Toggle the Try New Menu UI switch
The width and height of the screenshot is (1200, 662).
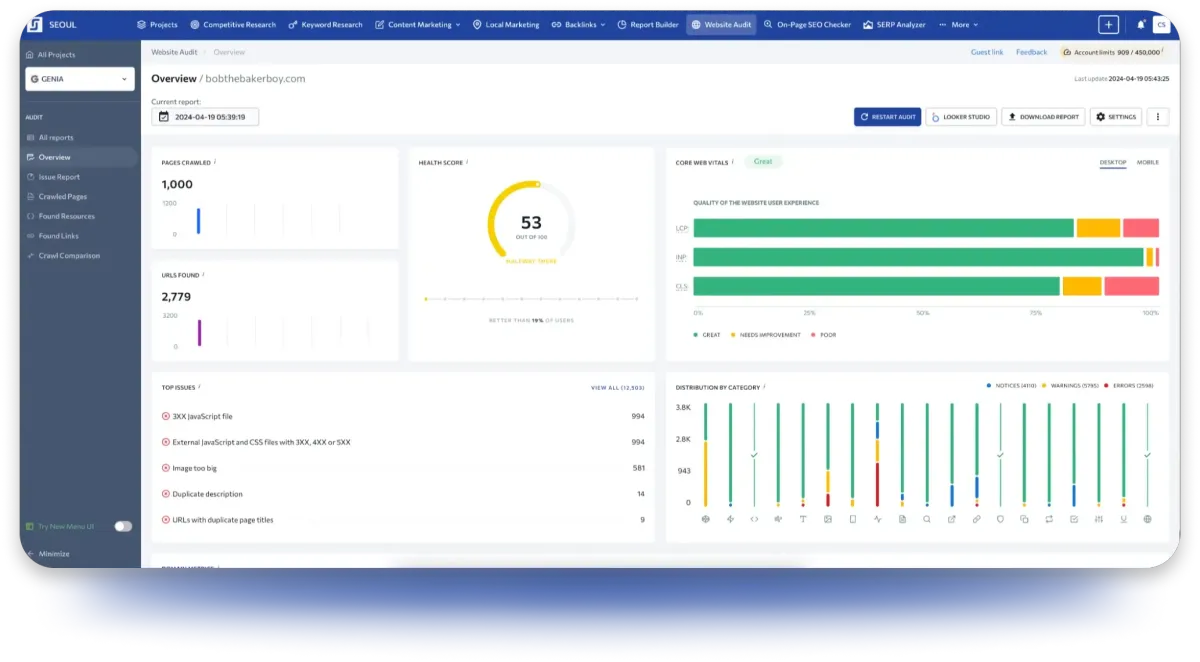[x=123, y=526]
